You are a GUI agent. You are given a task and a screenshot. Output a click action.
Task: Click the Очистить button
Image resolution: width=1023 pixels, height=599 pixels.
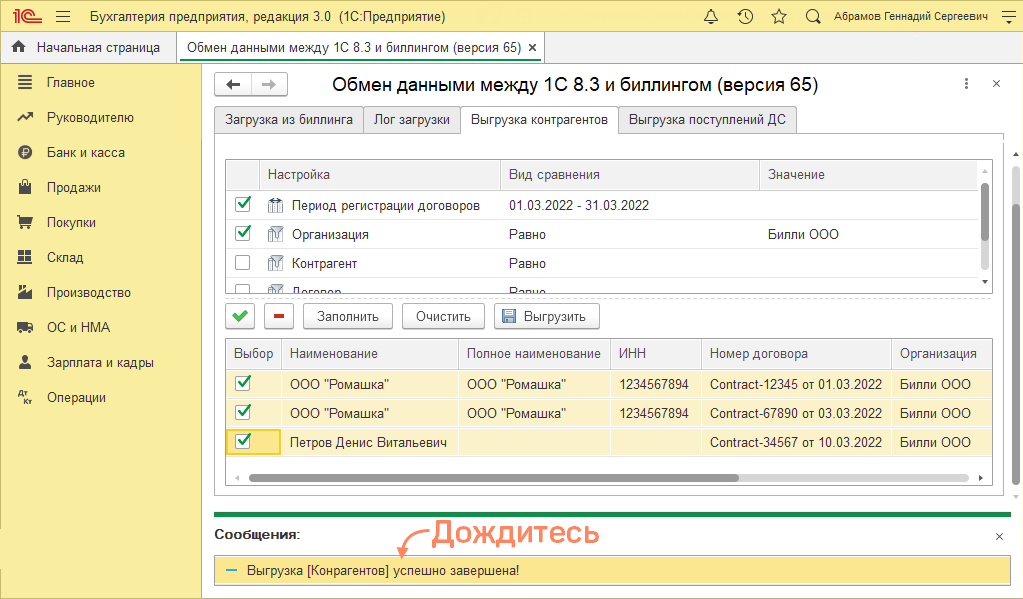pyautogui.click(x=443, y=316)
